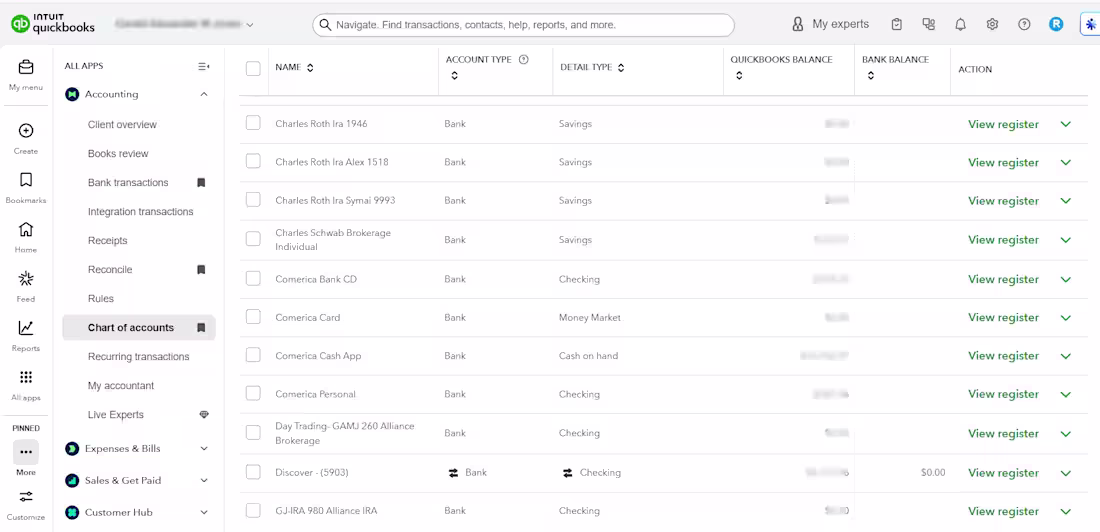Viewport: 1100px width, 532px height.
Task: Click the Create plus icon
Action: [x=26, y=131]
